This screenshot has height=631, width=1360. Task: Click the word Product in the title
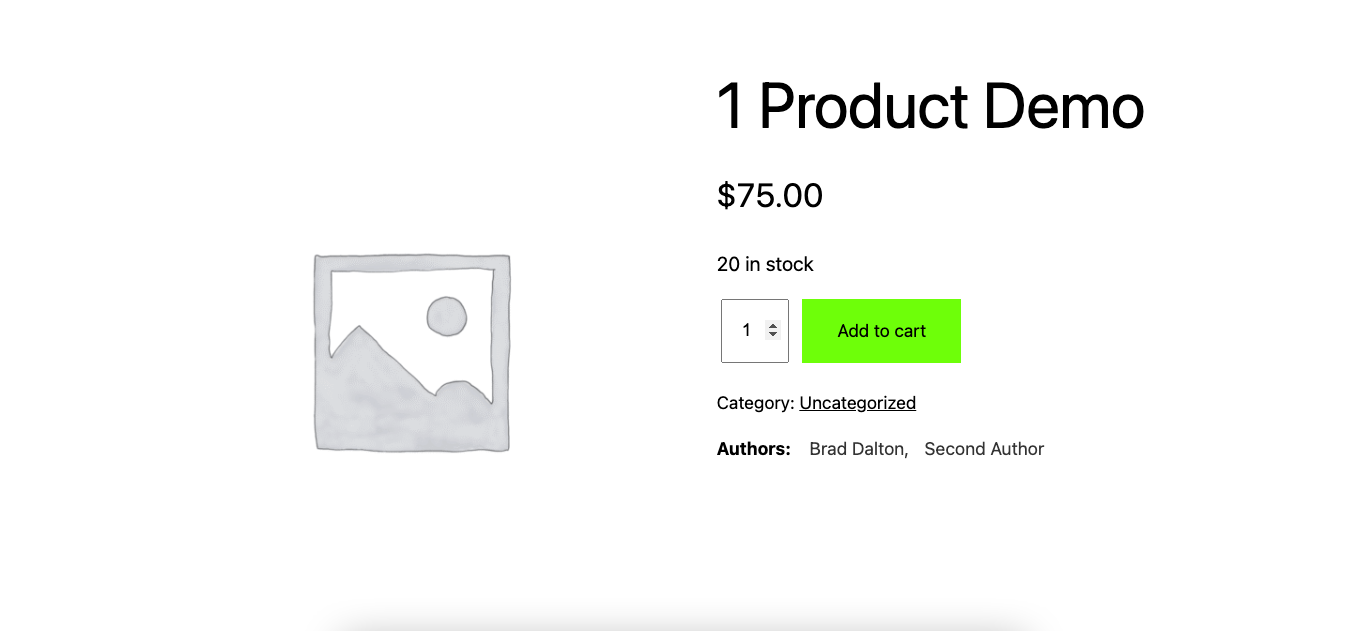[x=864, y=106]
